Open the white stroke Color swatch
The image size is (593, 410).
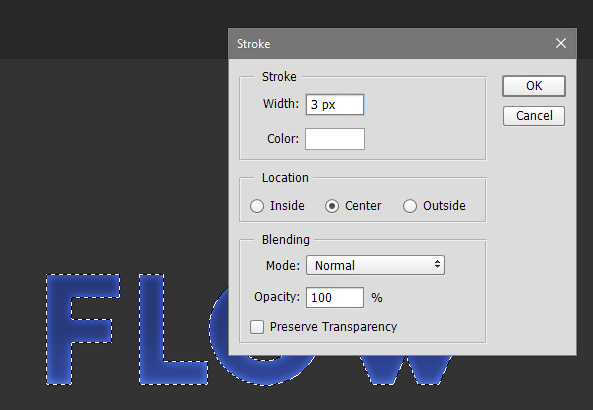(x=335, y=139)
